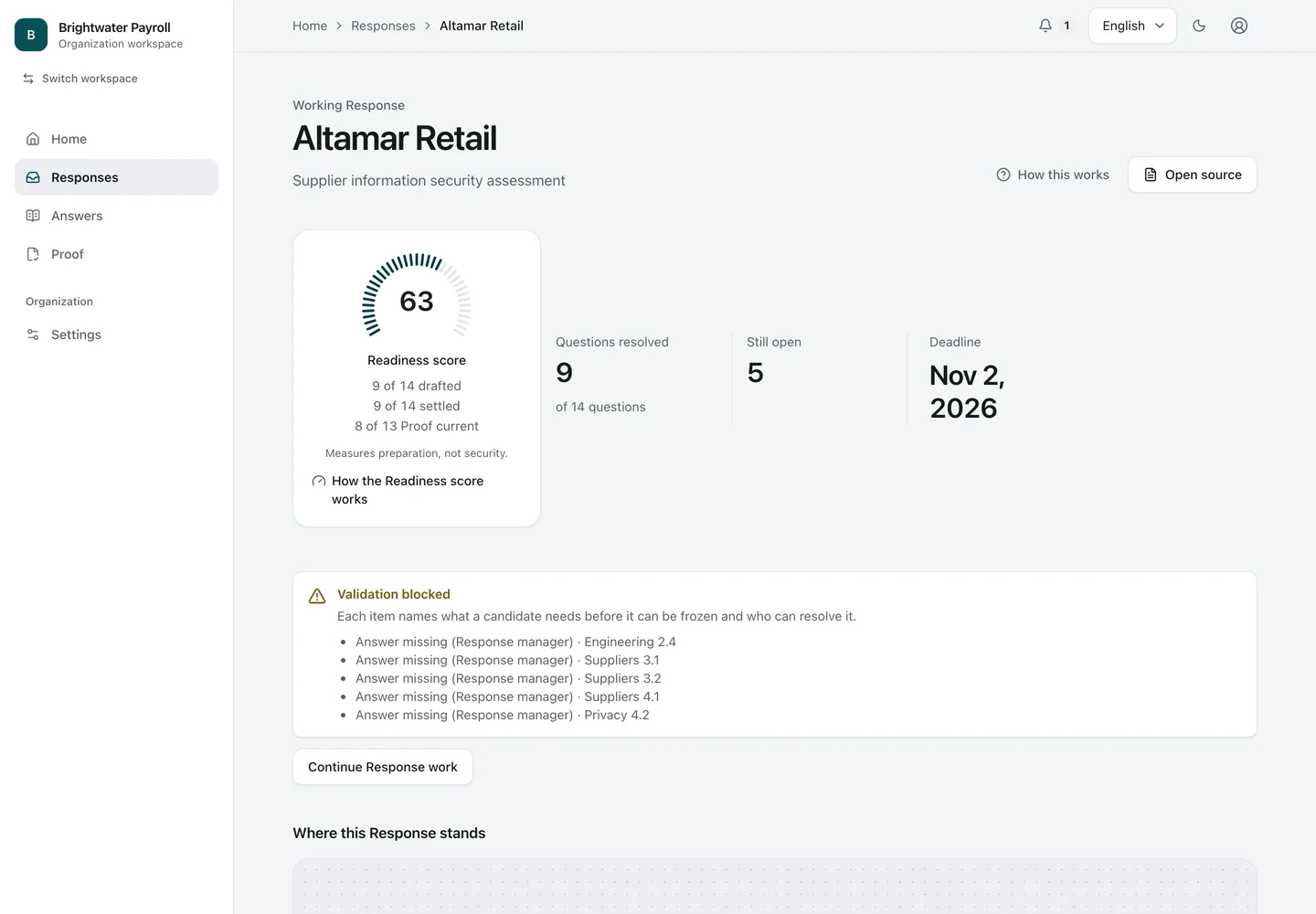Click the 'of 14 questions' text
The width and height of the screenshot is (1316, 914).
point(600,407)
